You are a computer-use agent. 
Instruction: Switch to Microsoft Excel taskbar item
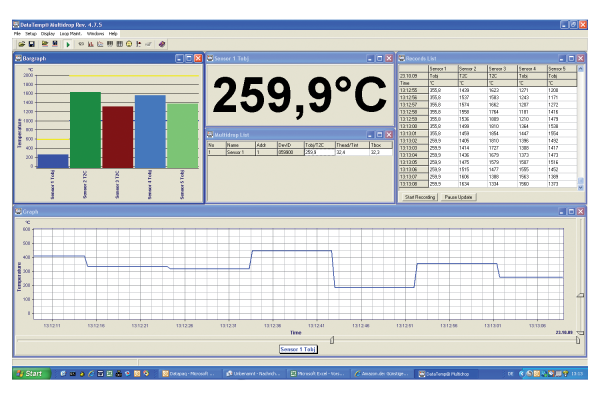coord(318,374)
